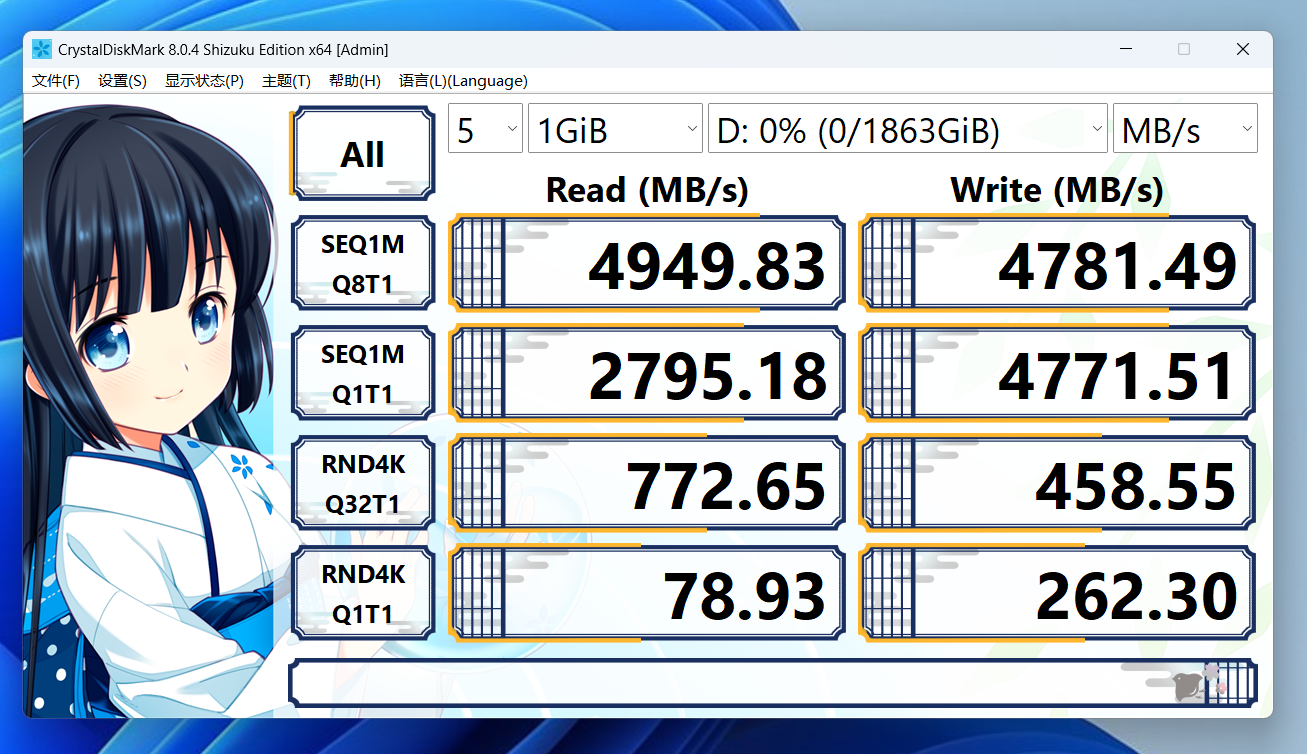The image size is (1307, 754).
Task: Open the 设置(S) menu
Action: coord(122,81)
